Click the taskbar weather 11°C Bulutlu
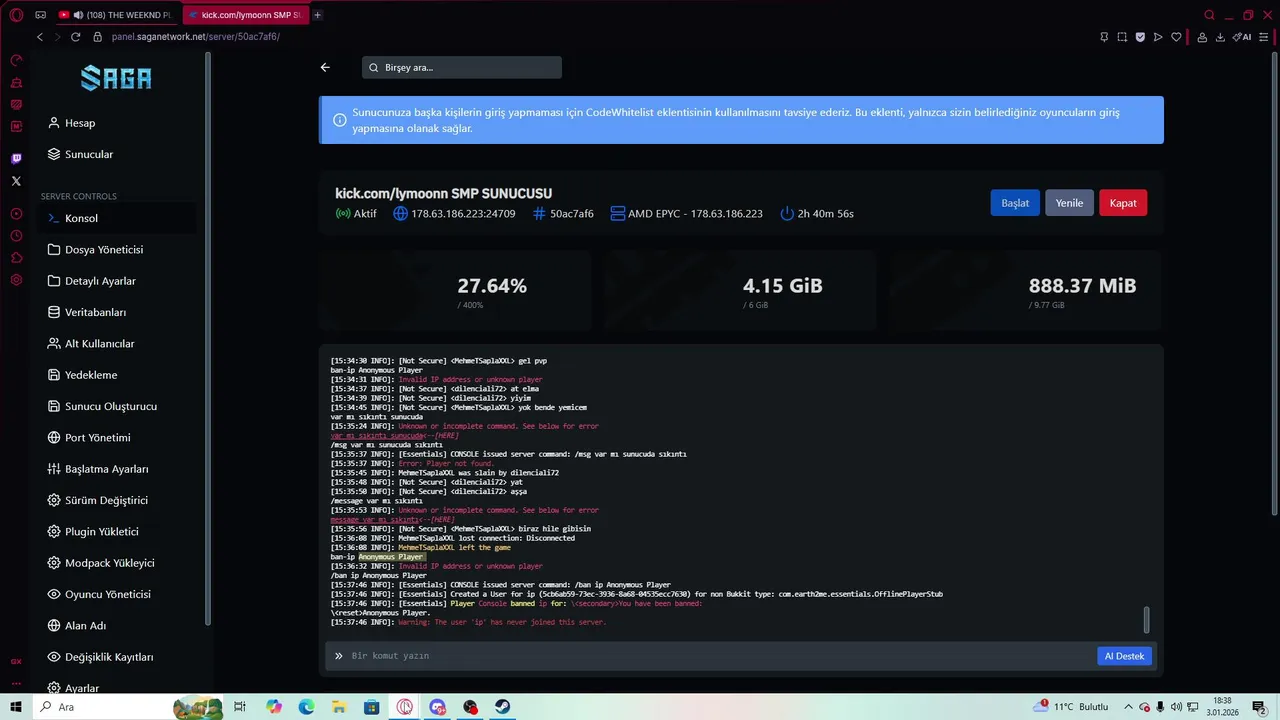The image size is (1280, 720). 1072,707
